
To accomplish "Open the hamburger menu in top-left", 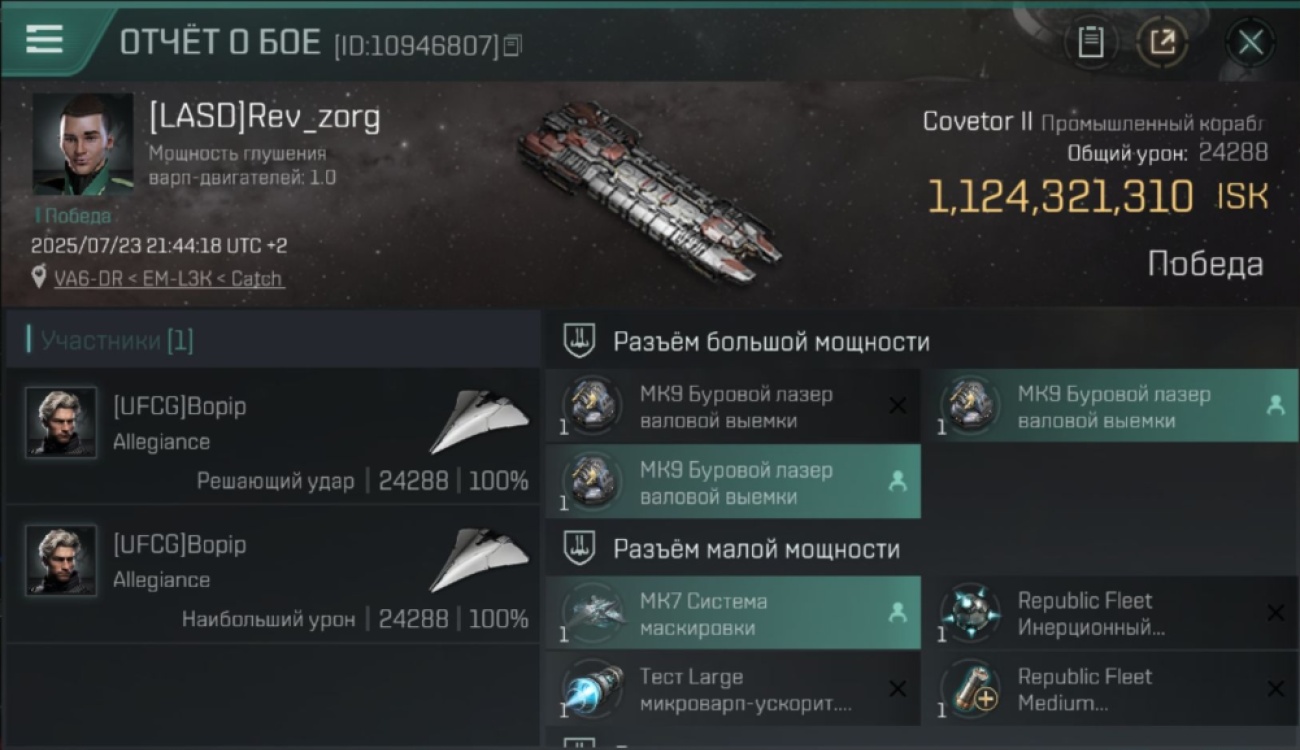I will 44,39.
